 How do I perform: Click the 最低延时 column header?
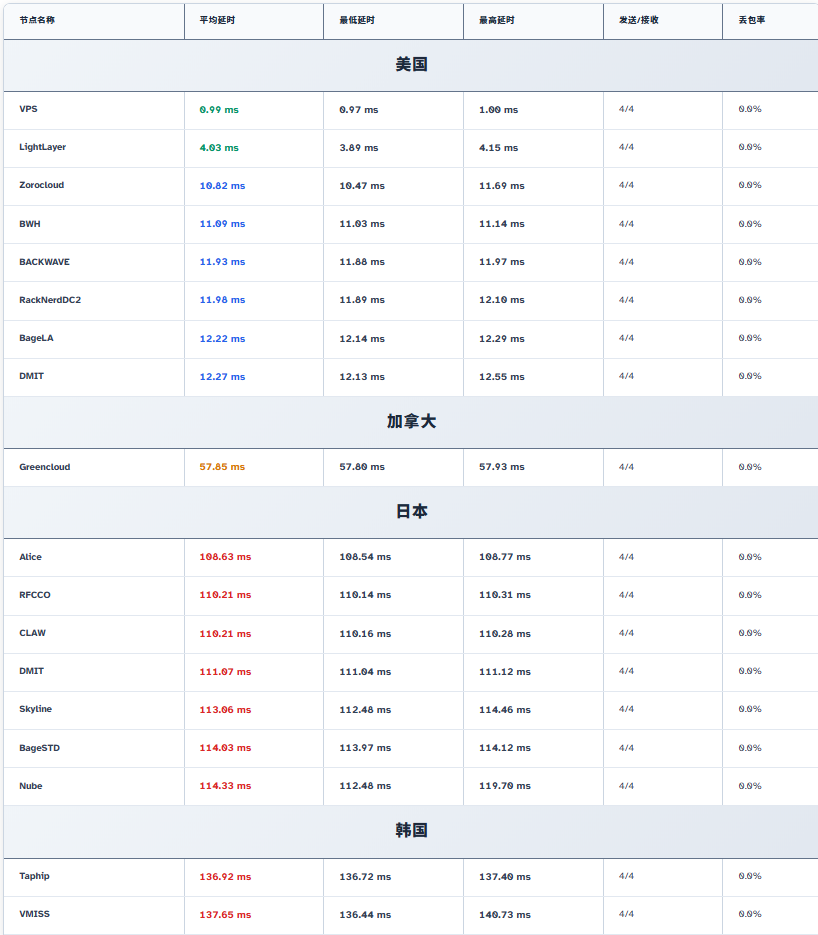(x=356, y=20)
